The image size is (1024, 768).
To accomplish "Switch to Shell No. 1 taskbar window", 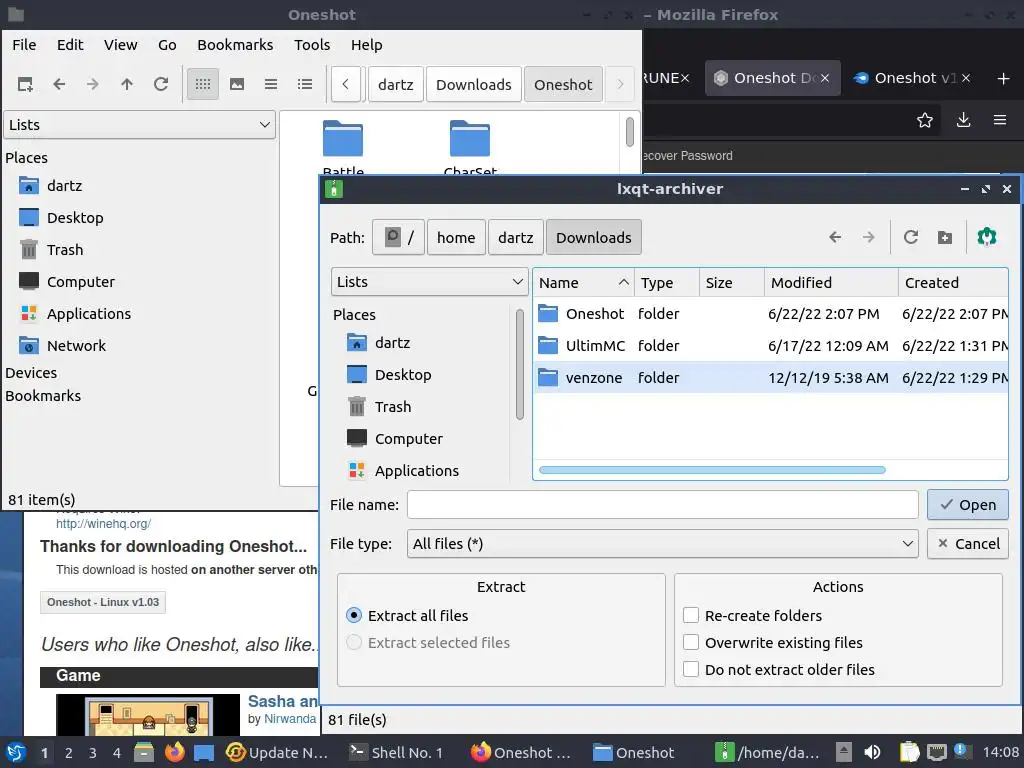I will click(396, 752).
